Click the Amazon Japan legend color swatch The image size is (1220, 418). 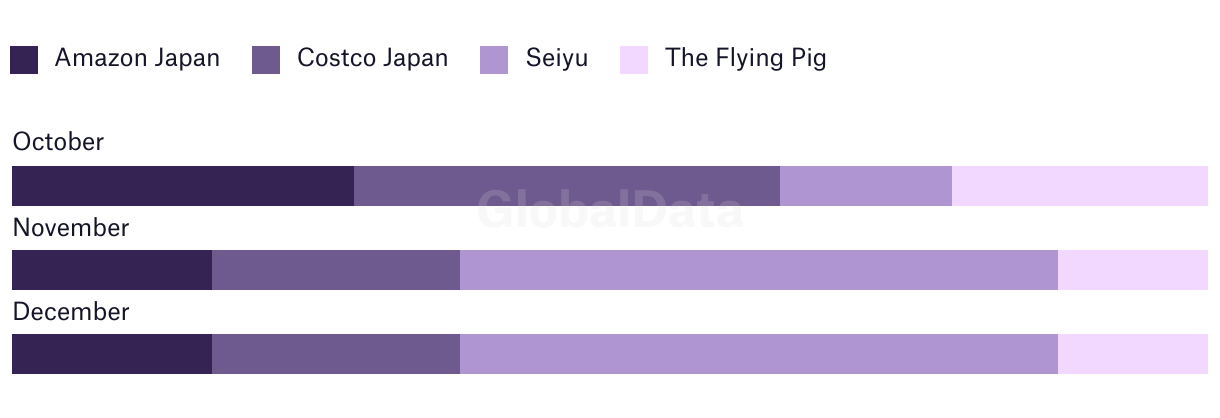coord(24,60)
